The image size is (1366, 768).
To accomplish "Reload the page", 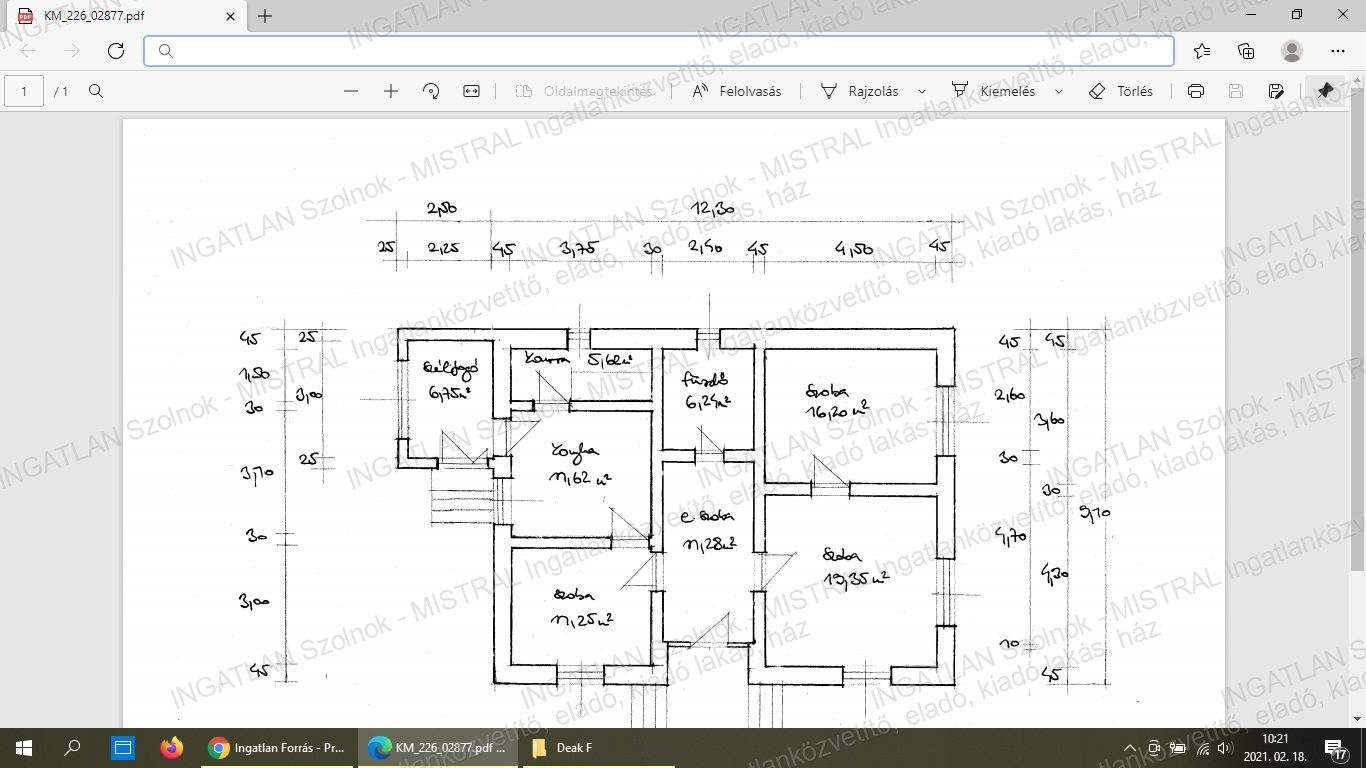I will pos(116,51).
